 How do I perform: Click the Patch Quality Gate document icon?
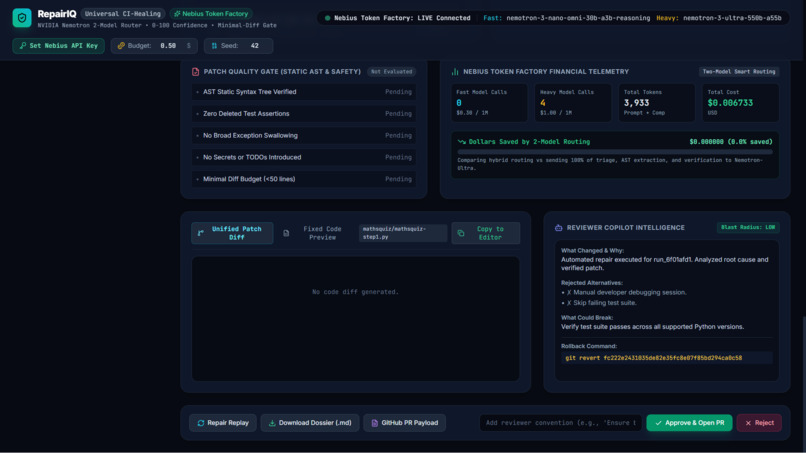tap(195, 71)
